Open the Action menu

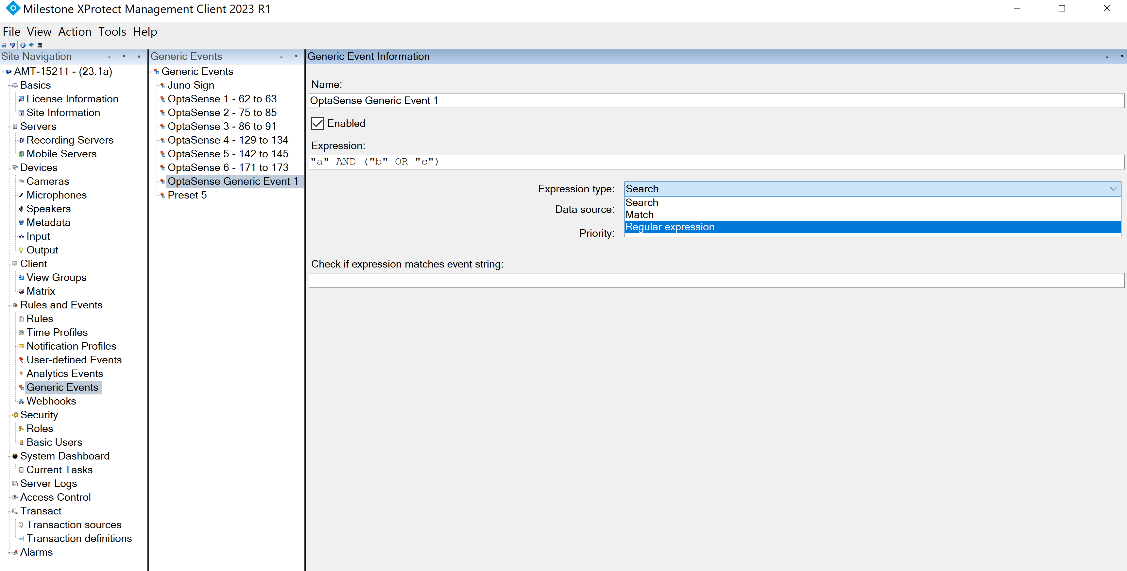coord(75,32)
